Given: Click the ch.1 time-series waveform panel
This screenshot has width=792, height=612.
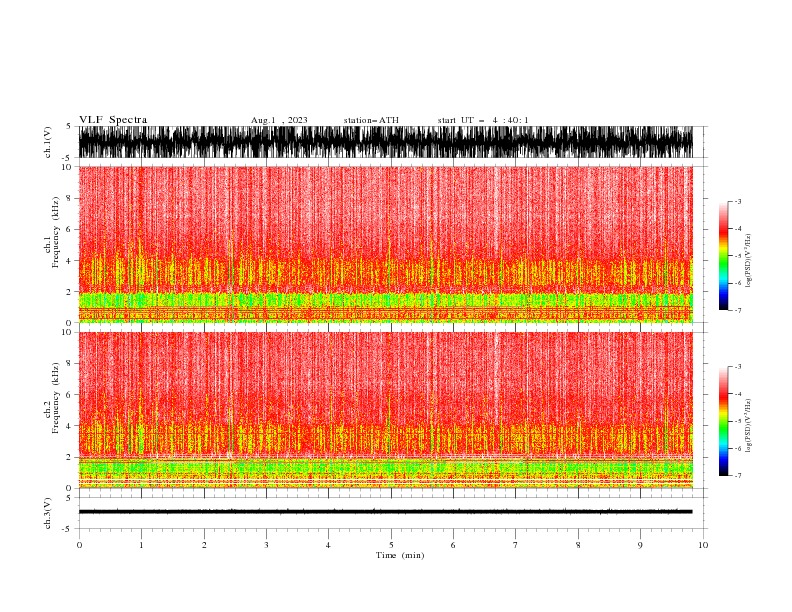Looking at the screenshot, I should tap(386, 142).
